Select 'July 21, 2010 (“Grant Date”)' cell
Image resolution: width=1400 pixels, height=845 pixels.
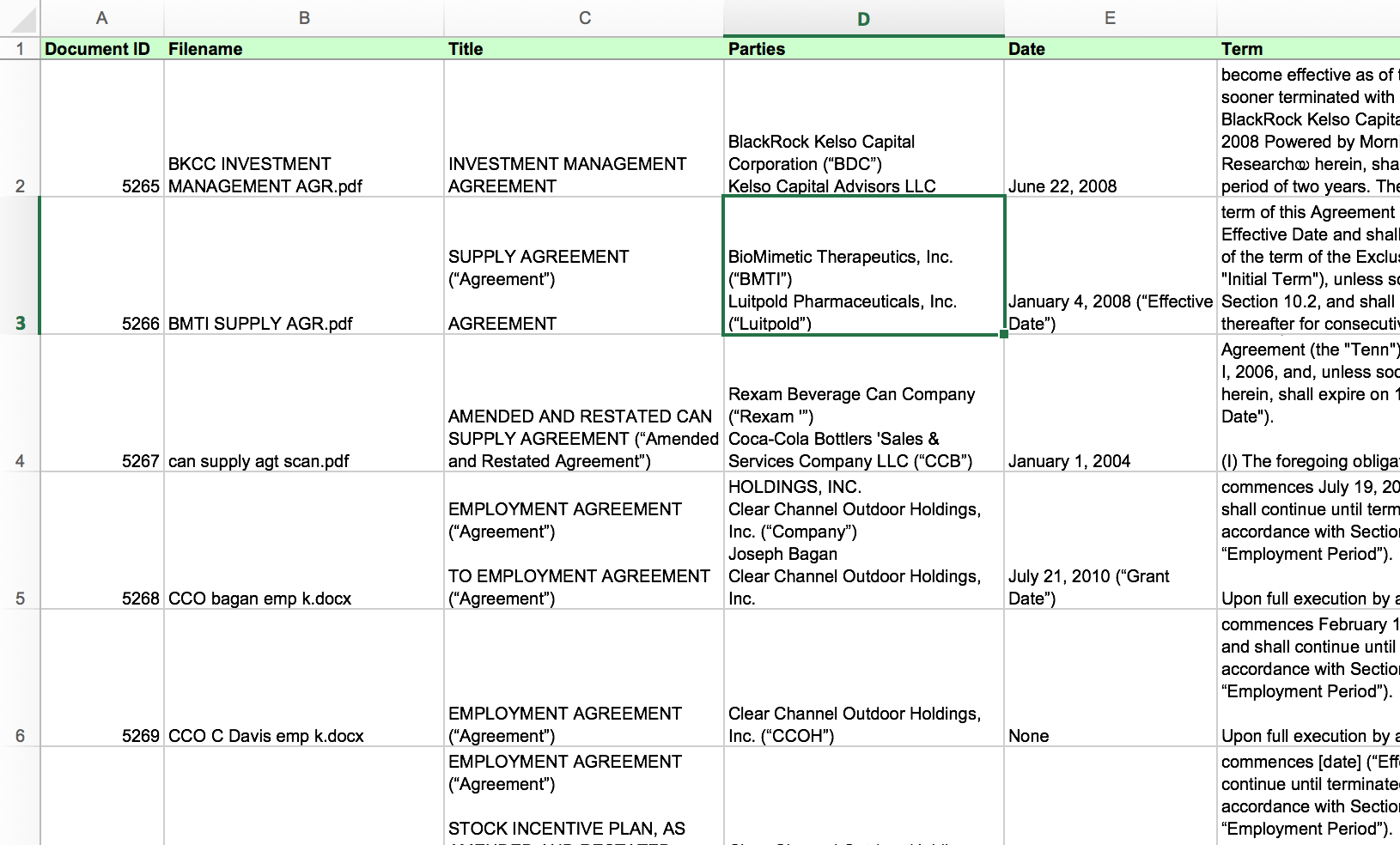point(1111,541)
